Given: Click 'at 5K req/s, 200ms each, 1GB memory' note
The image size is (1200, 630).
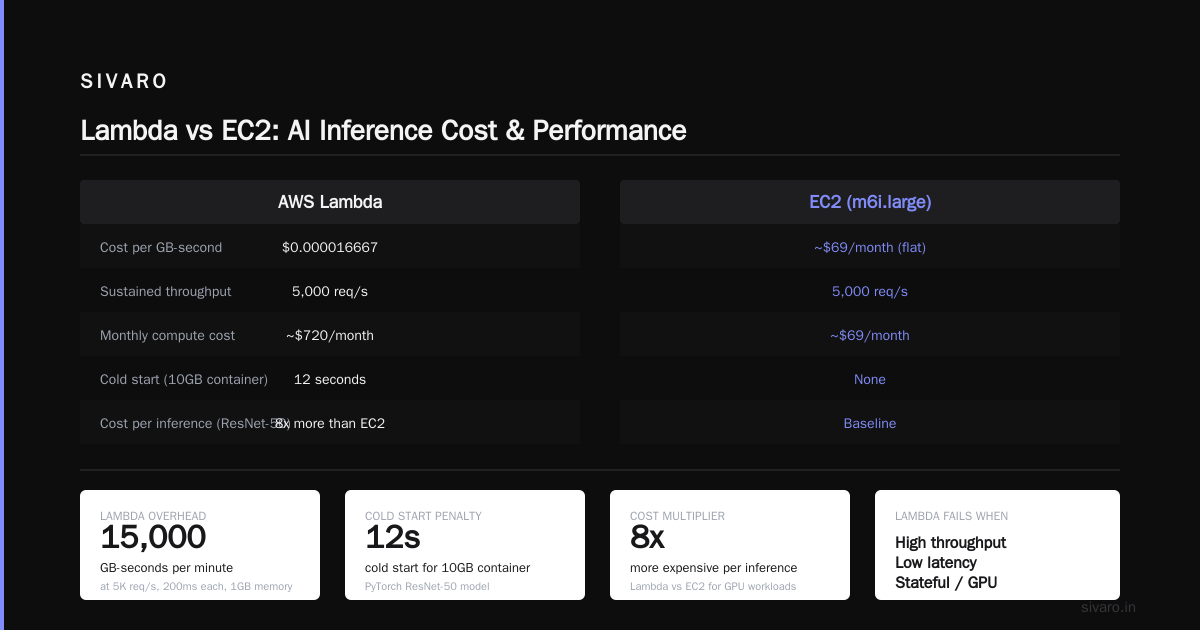Looking at the screenshot, I should click(196, 586).
